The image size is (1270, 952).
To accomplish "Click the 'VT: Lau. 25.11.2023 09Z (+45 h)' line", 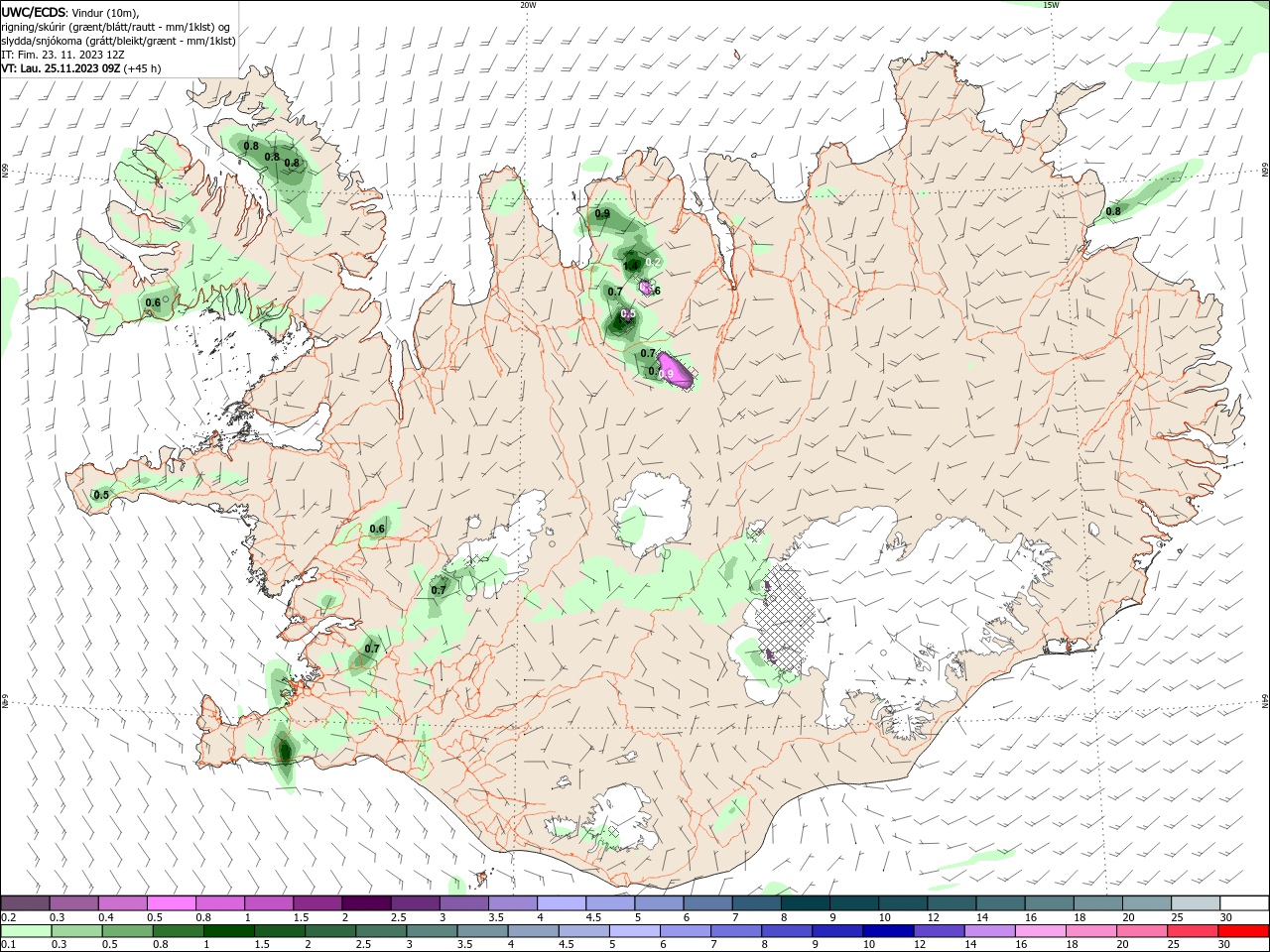I will click(x=81, y=68).
